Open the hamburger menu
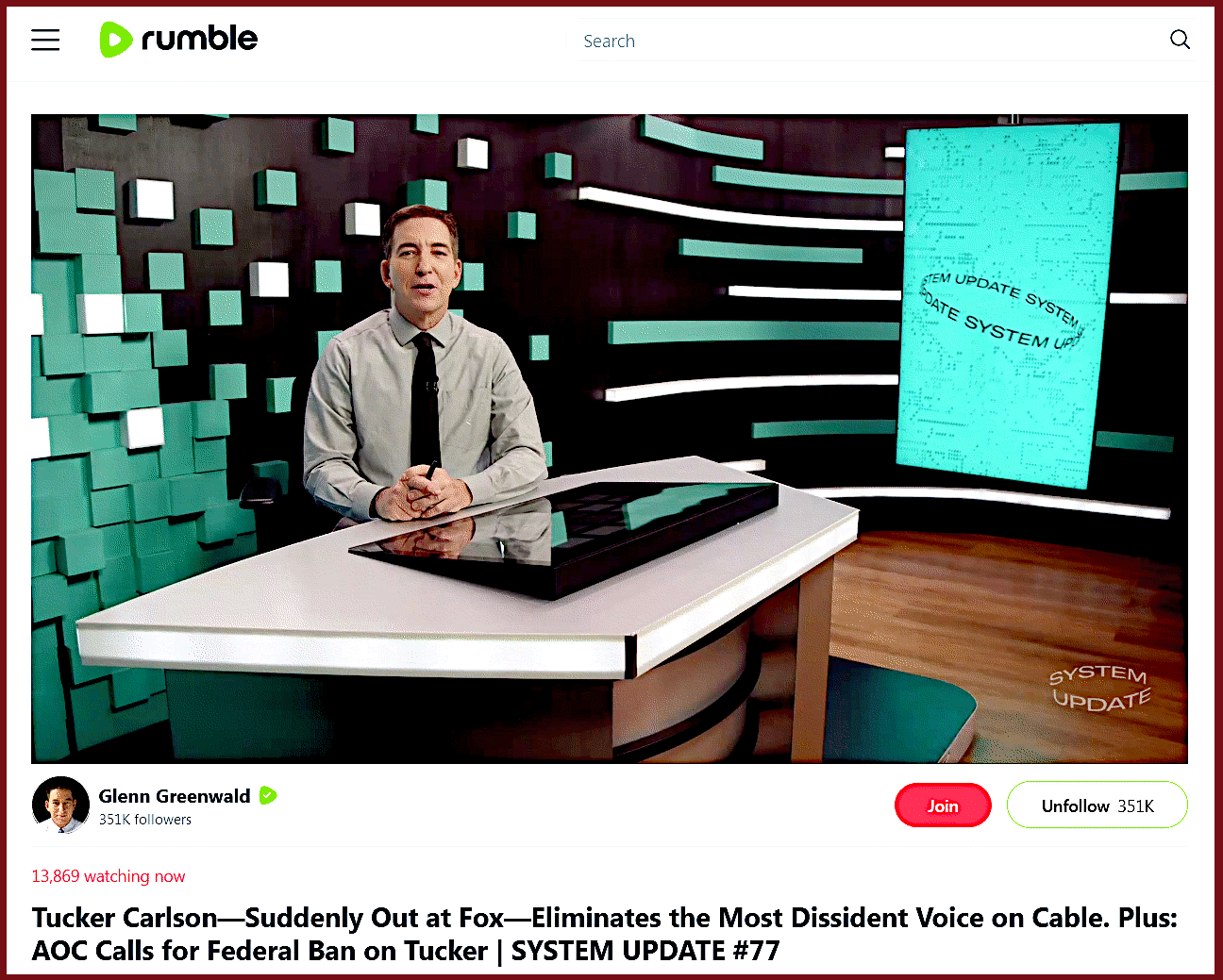Image resolution: width=1223 pixels, height=980 pixels. coord(45,40)
